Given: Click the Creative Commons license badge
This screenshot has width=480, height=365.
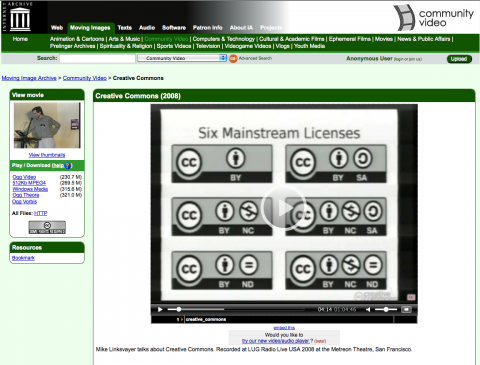Looking at the screenshot, I should pos(47,227).
